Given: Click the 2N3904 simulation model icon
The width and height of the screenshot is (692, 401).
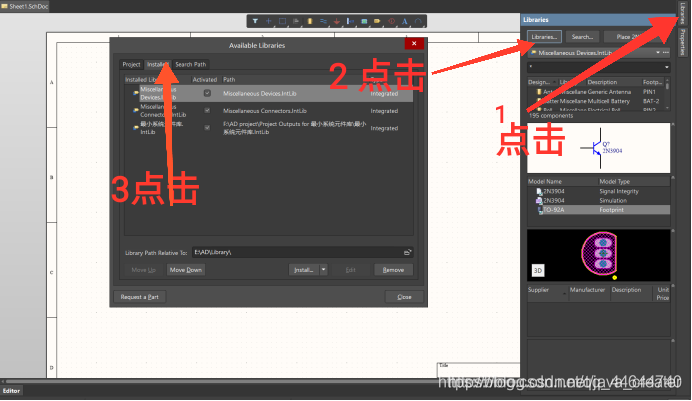Looking at the screenshot, I should coord(539,201).
